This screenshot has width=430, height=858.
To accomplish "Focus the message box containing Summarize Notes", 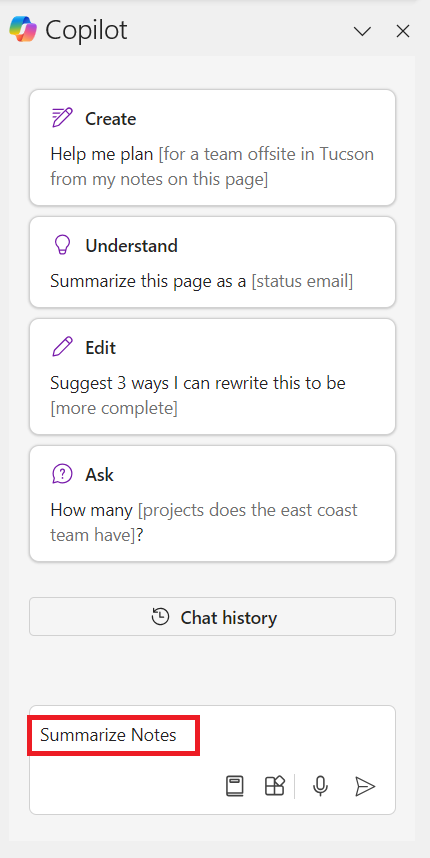I will 212,760.
